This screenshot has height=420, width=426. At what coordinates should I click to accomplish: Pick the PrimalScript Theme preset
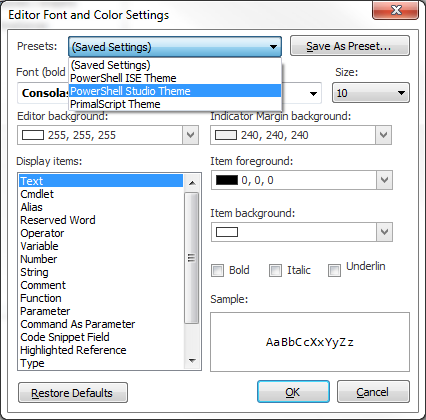[x=175, y=104]
